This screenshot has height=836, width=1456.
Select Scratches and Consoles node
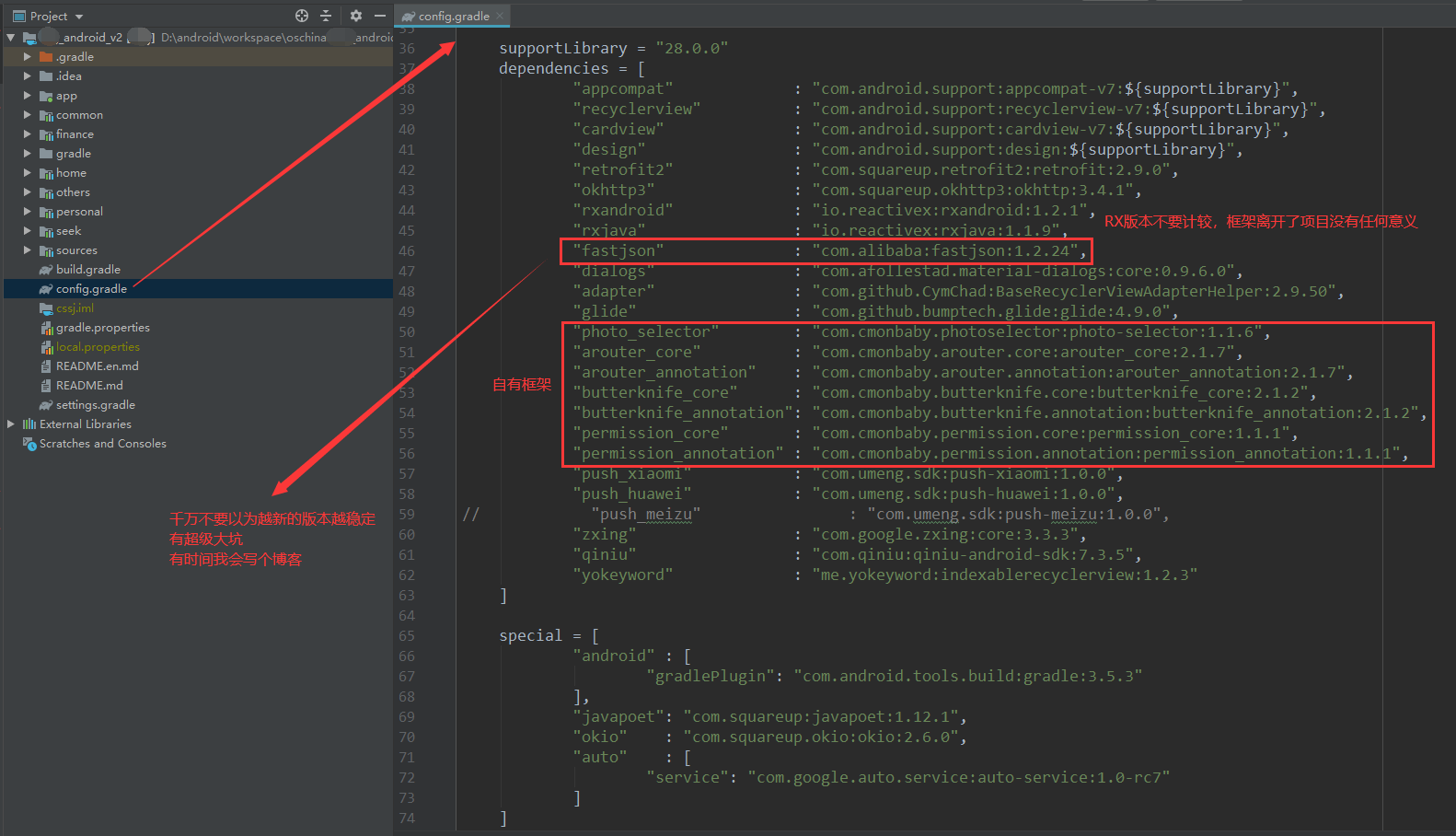(103, 444)
